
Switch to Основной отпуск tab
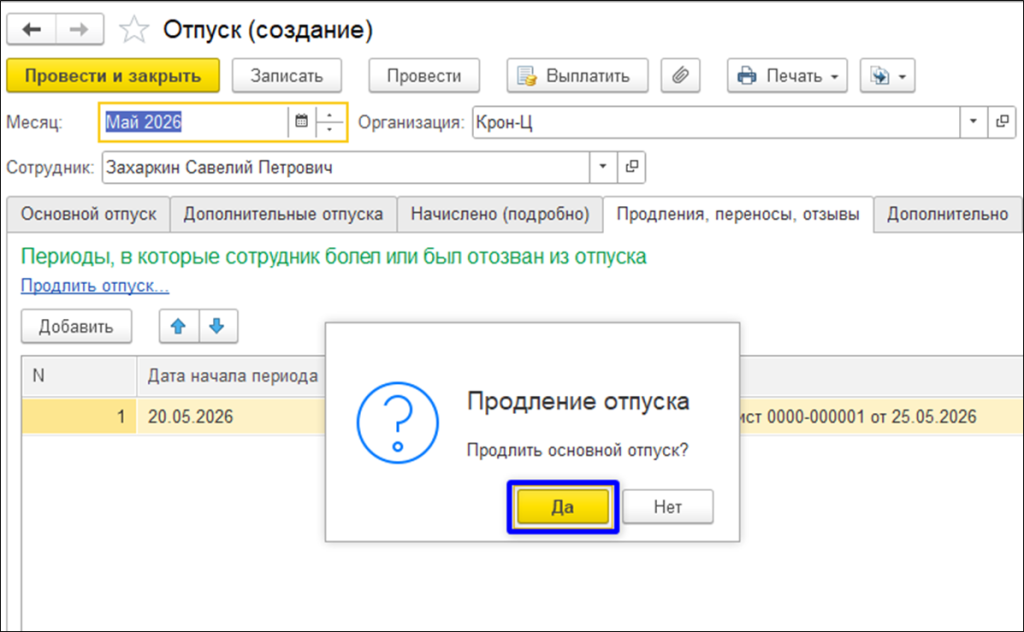(88, 214)
